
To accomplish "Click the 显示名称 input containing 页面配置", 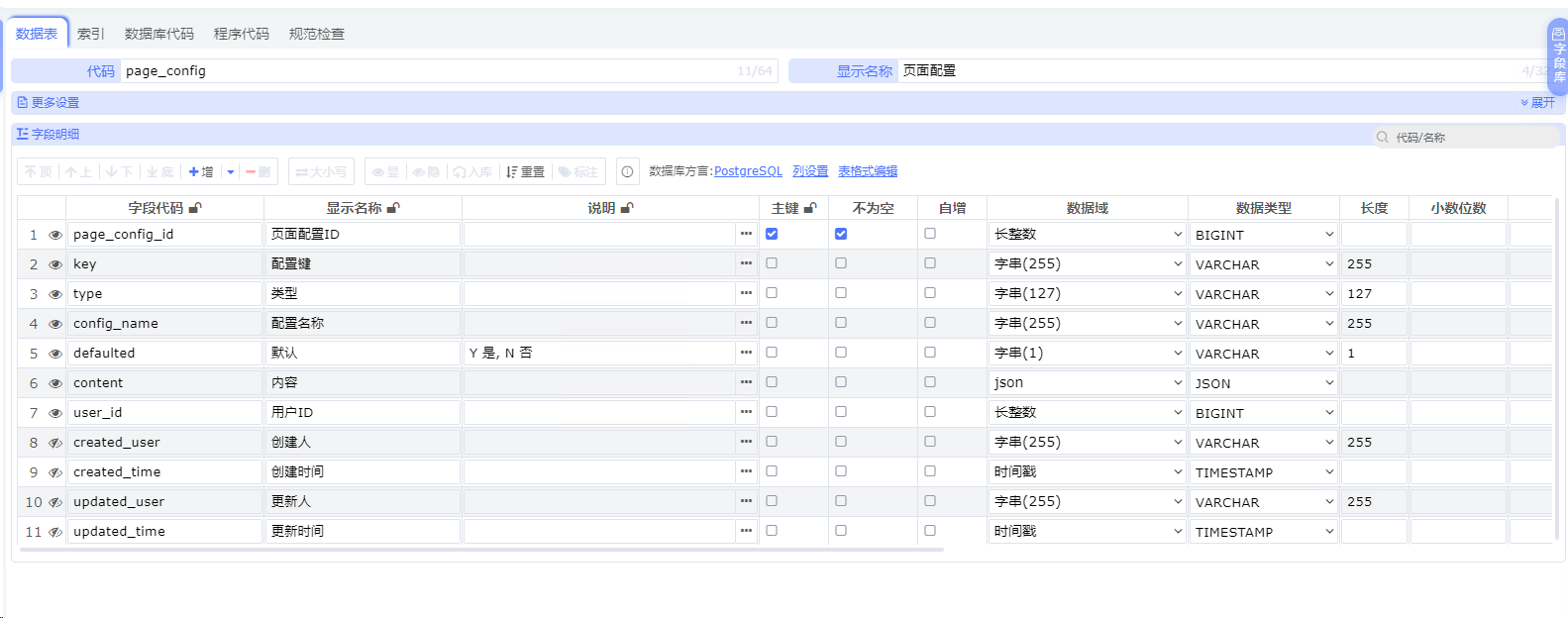I will tap(1226, 71).
